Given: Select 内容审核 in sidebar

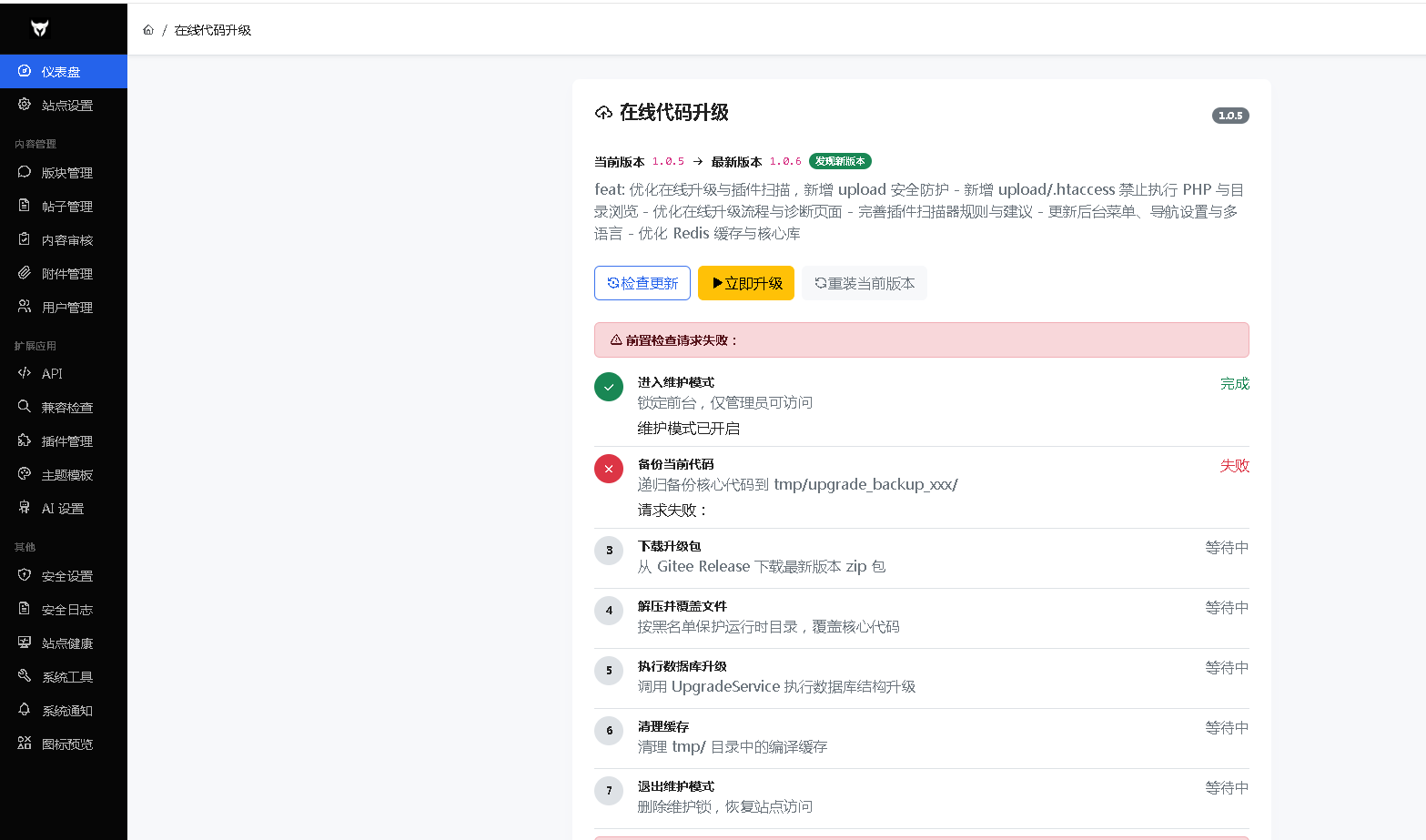Looking at the screenshot, I should tap(64, 239).
